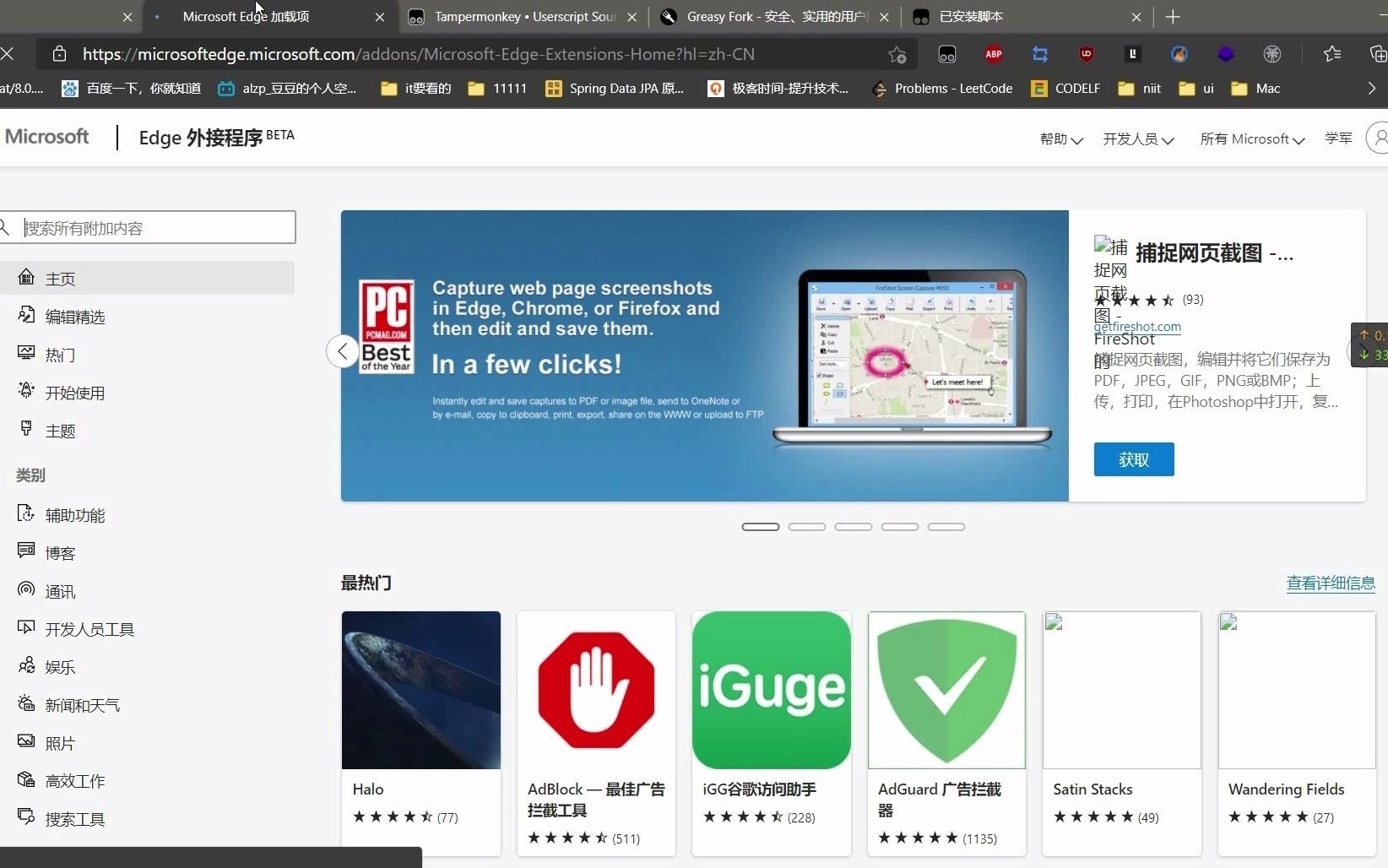Open Satin Stacks theme card
Image resolution: width=1388 pixels, height=868 pixels.
(1122, 733)
